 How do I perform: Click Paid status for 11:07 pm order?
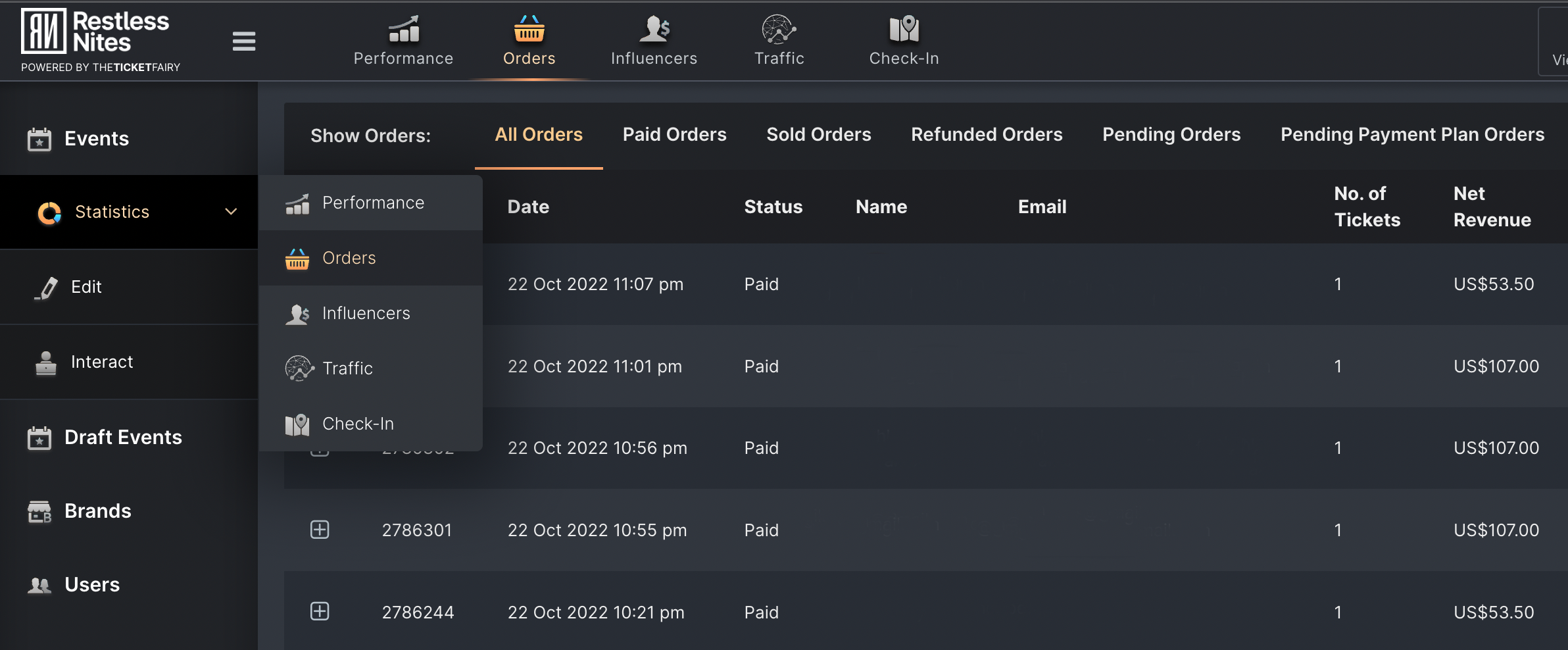[761, 284]
